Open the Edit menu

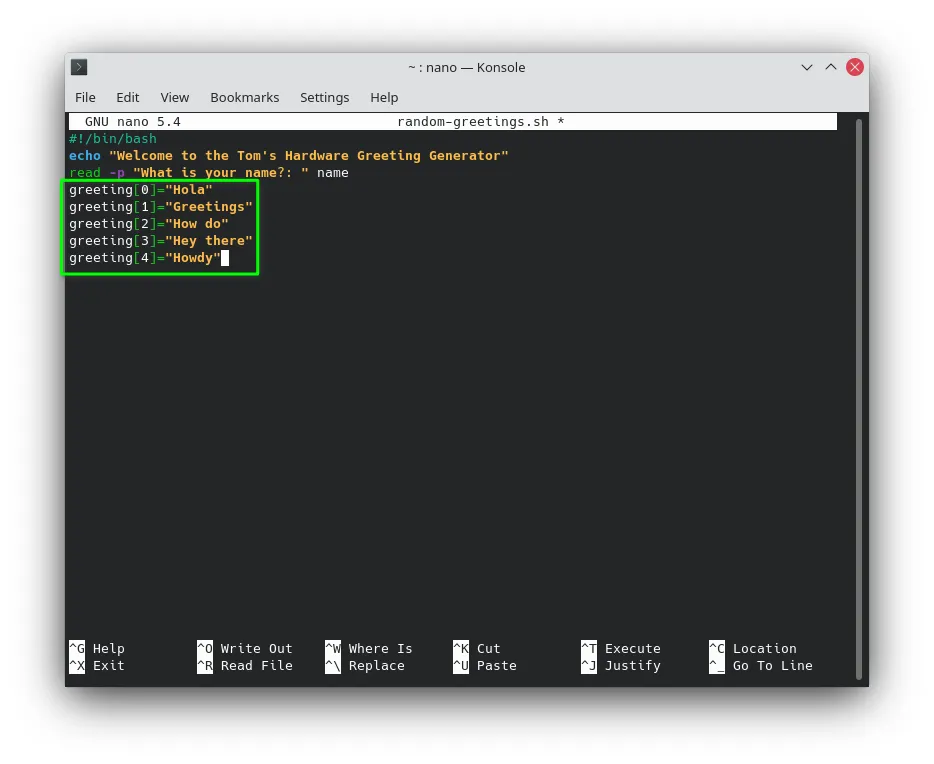click(x=127, y=97)
